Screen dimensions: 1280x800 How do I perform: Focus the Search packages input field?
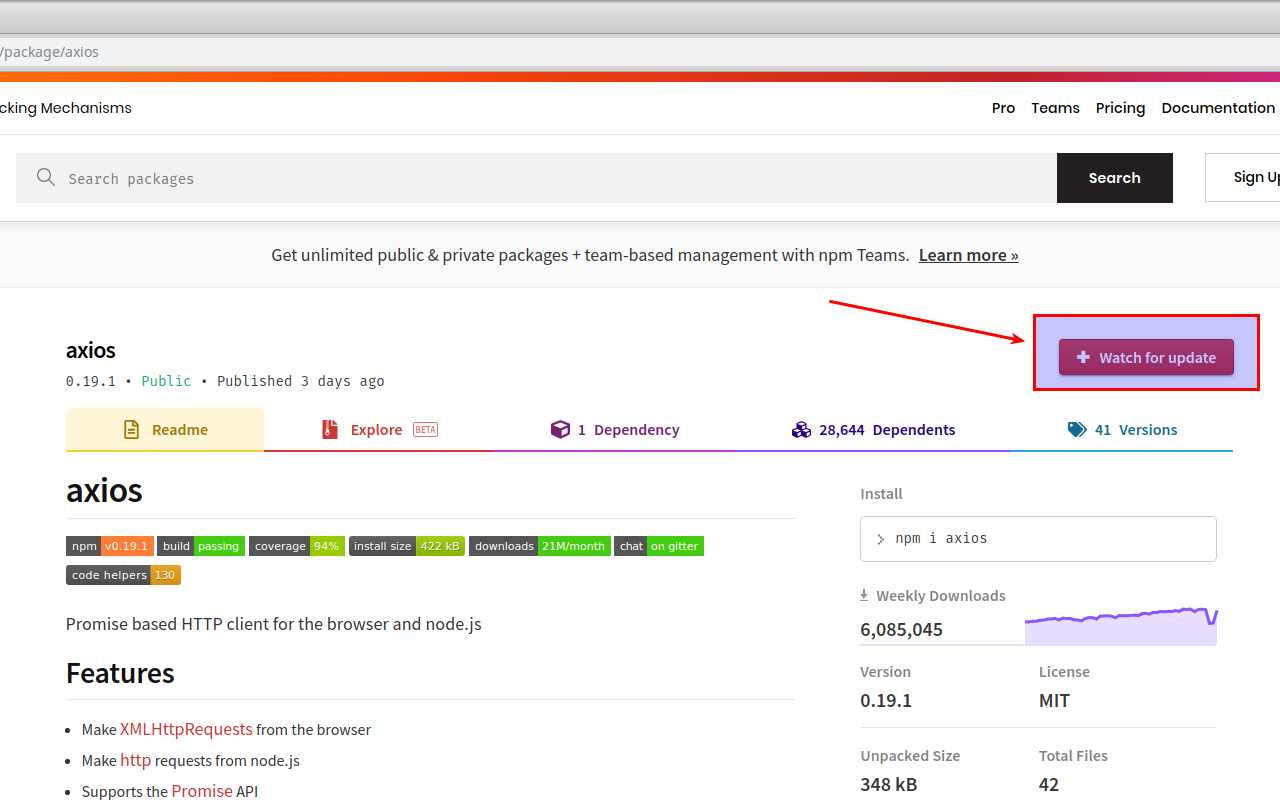pos(536,178)
